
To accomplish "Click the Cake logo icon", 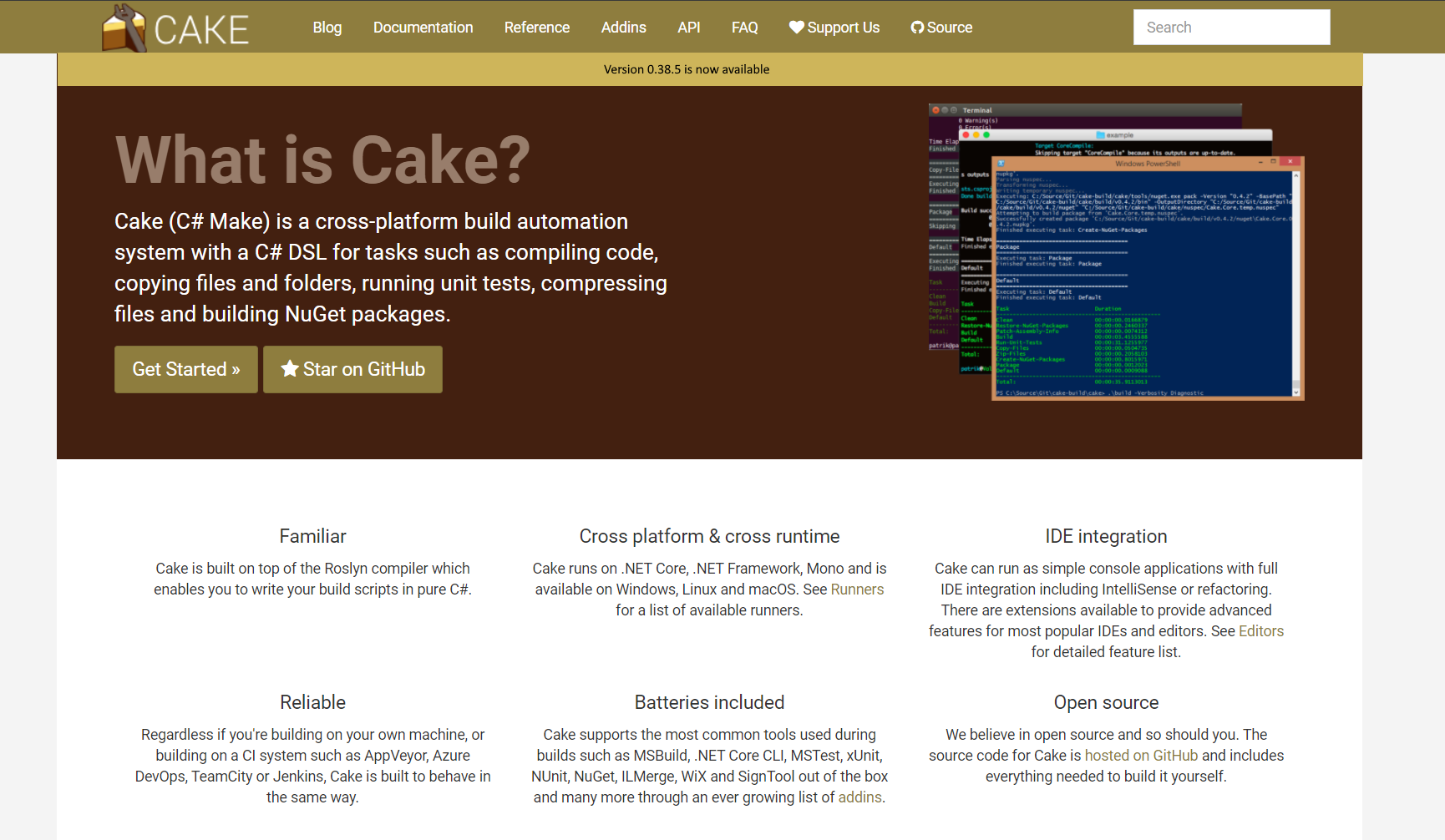I will (x=124, y=28).
